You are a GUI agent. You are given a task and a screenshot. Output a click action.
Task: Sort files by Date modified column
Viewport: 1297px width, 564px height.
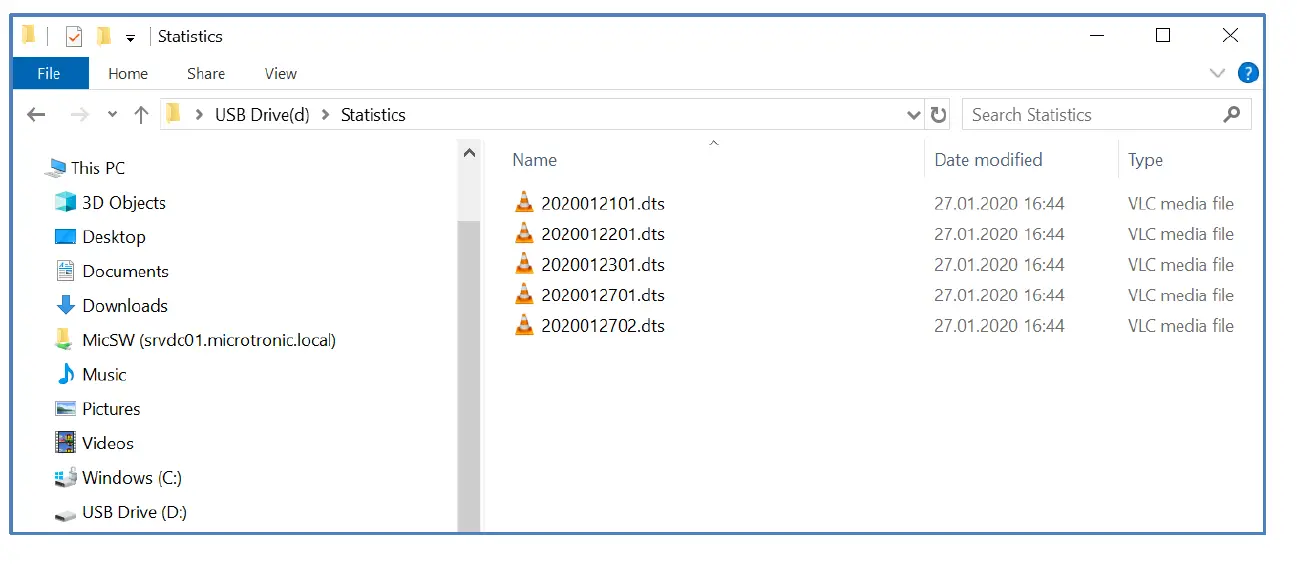(988, 160)
